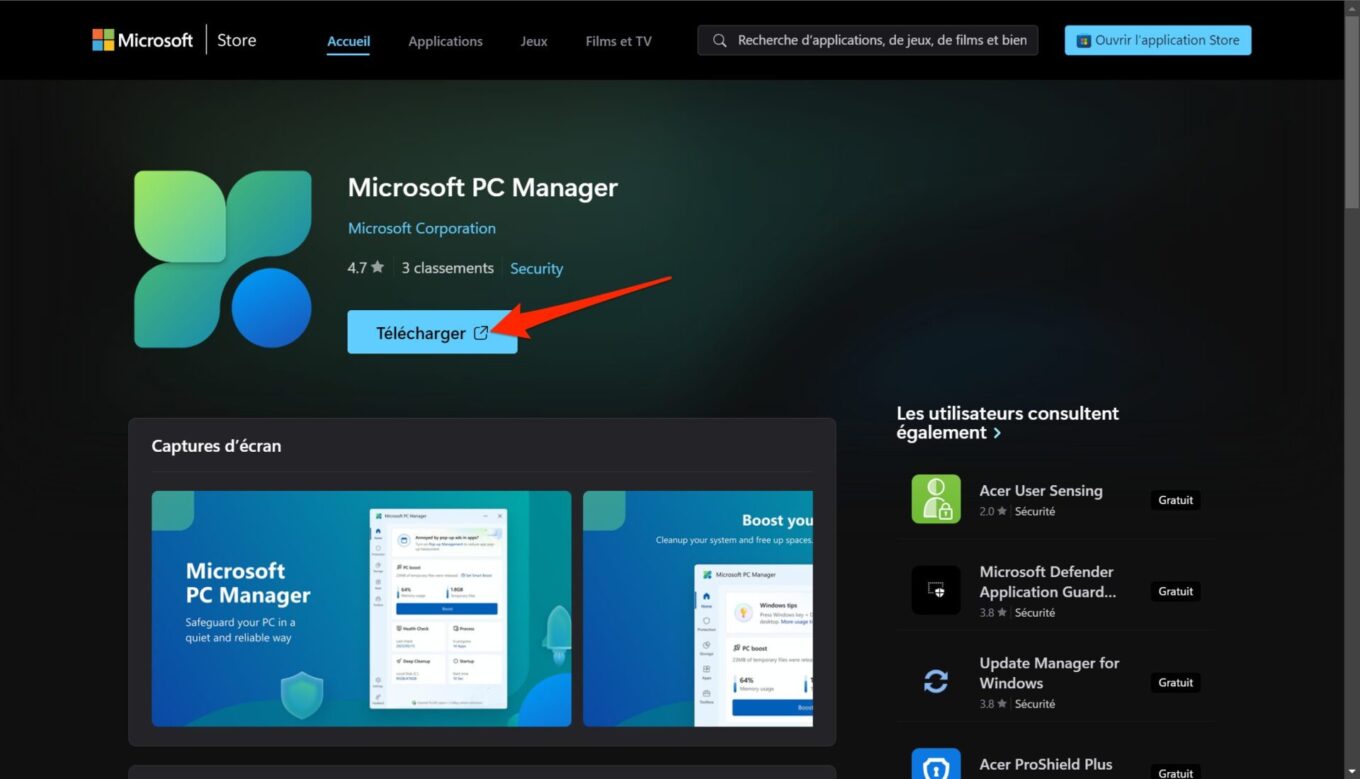This screenshot has height=779, width=1360.
Task: Select the Accueil tab
Action: pyautogui.click(x=349, y=41)
